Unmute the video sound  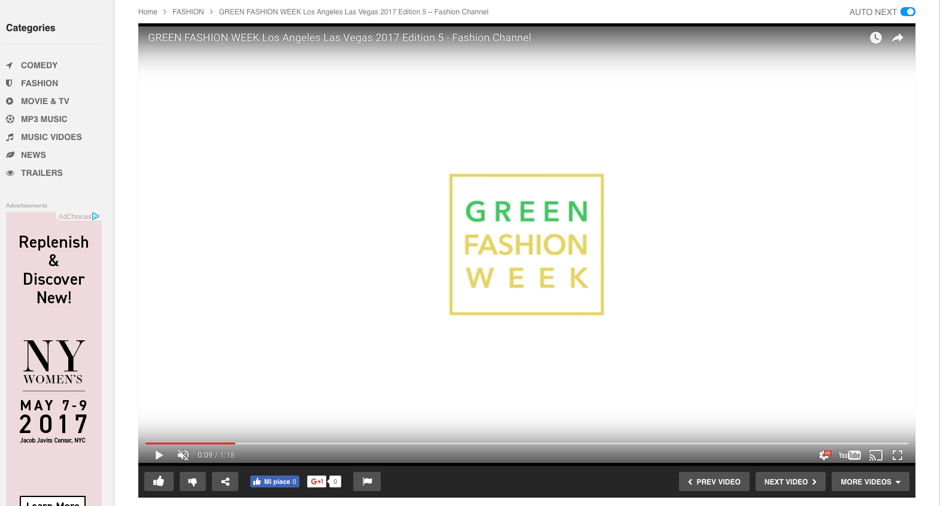coord(183,455)
